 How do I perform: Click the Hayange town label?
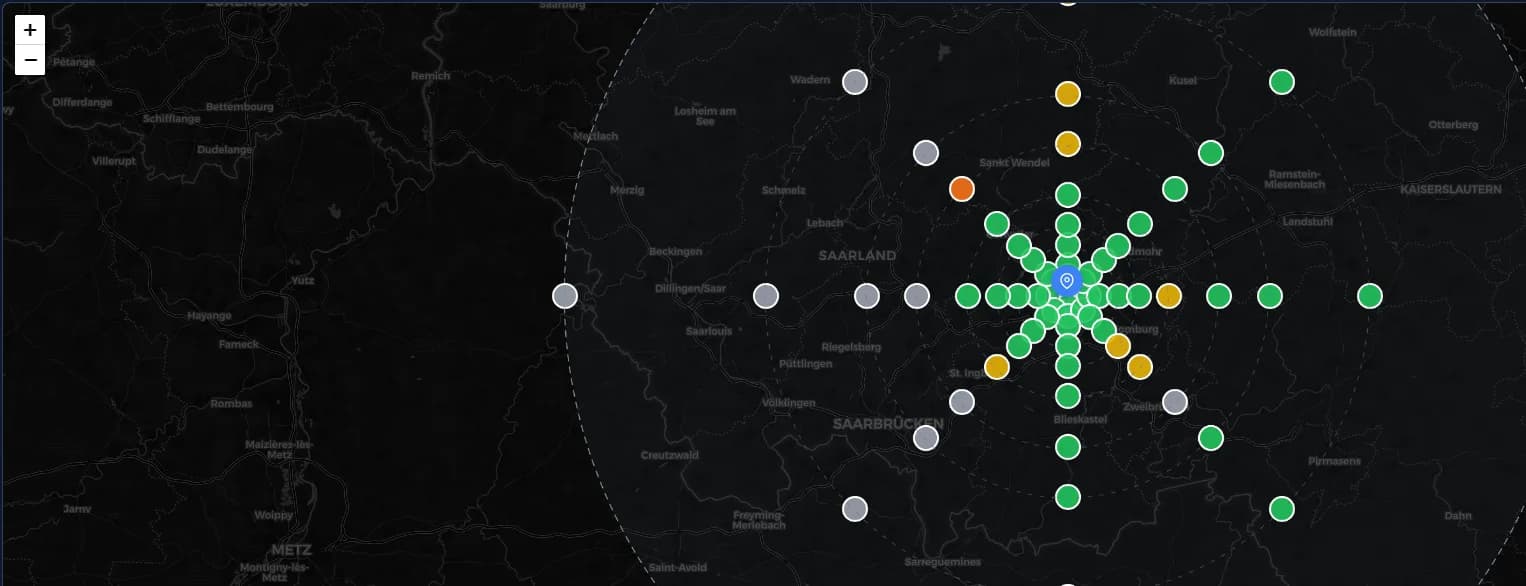[x=209, y=316]
